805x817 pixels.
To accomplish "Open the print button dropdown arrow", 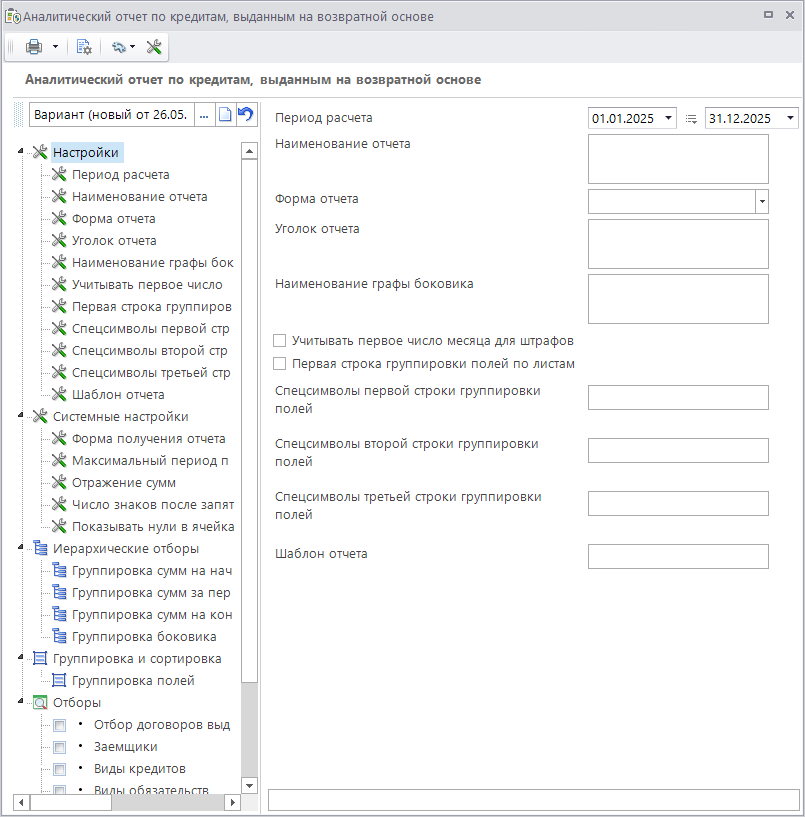I will [x=55, y=47].
